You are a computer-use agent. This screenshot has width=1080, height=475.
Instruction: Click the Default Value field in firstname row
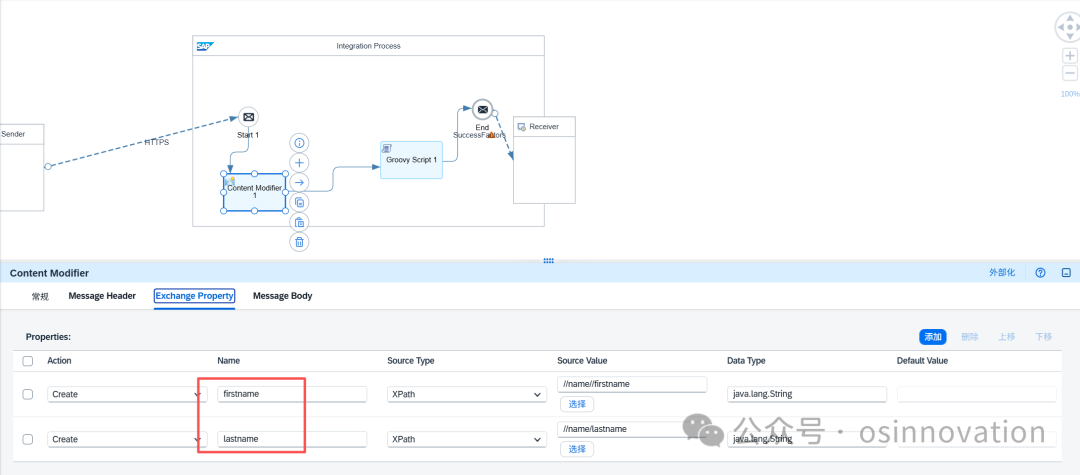point(976,394)
